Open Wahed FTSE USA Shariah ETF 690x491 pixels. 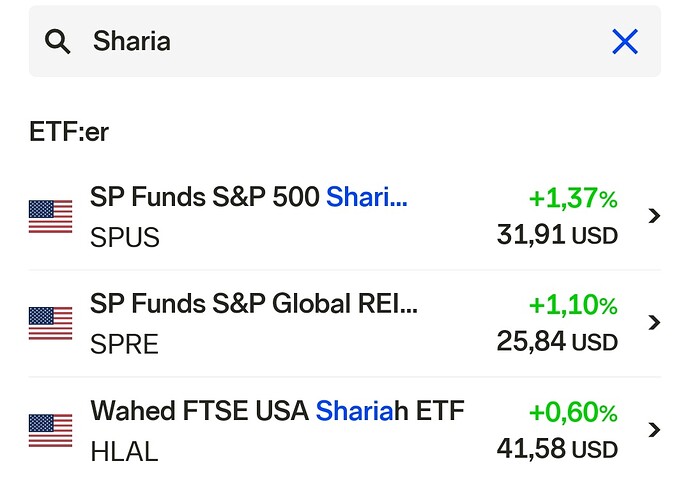(277, 411)
